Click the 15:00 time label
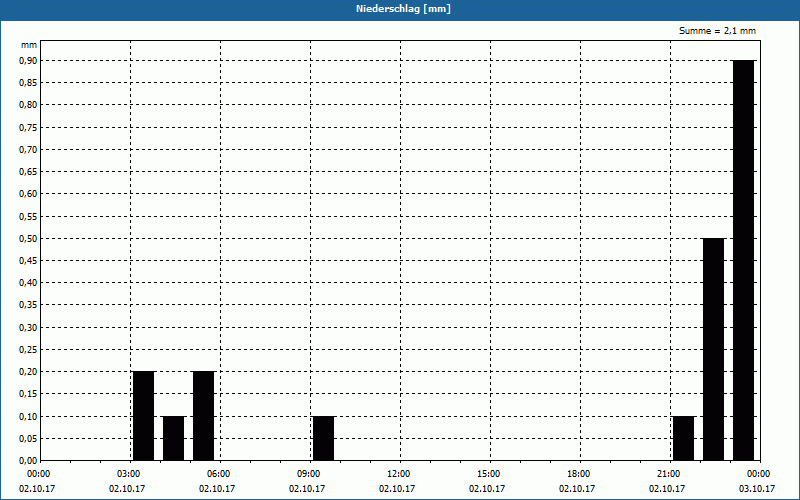The height and width of the screenshot is (500, 800). 489,474
